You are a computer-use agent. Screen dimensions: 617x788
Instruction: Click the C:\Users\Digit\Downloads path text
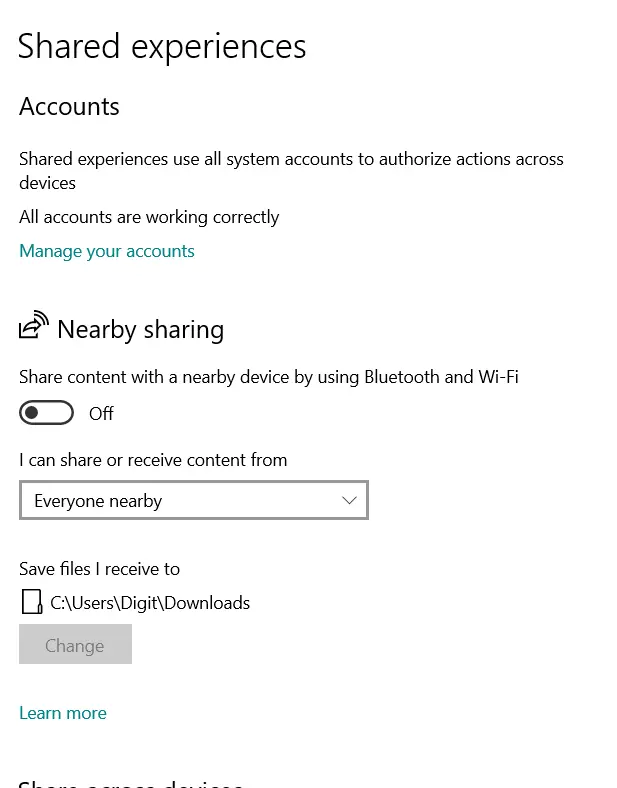pos(150,603)
